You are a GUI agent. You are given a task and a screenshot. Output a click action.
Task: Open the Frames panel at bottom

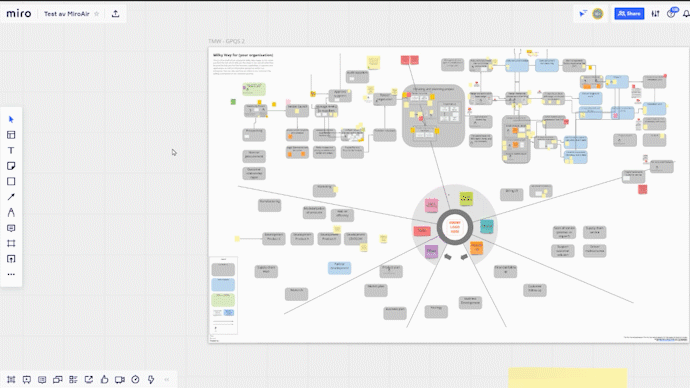[11, 380]
